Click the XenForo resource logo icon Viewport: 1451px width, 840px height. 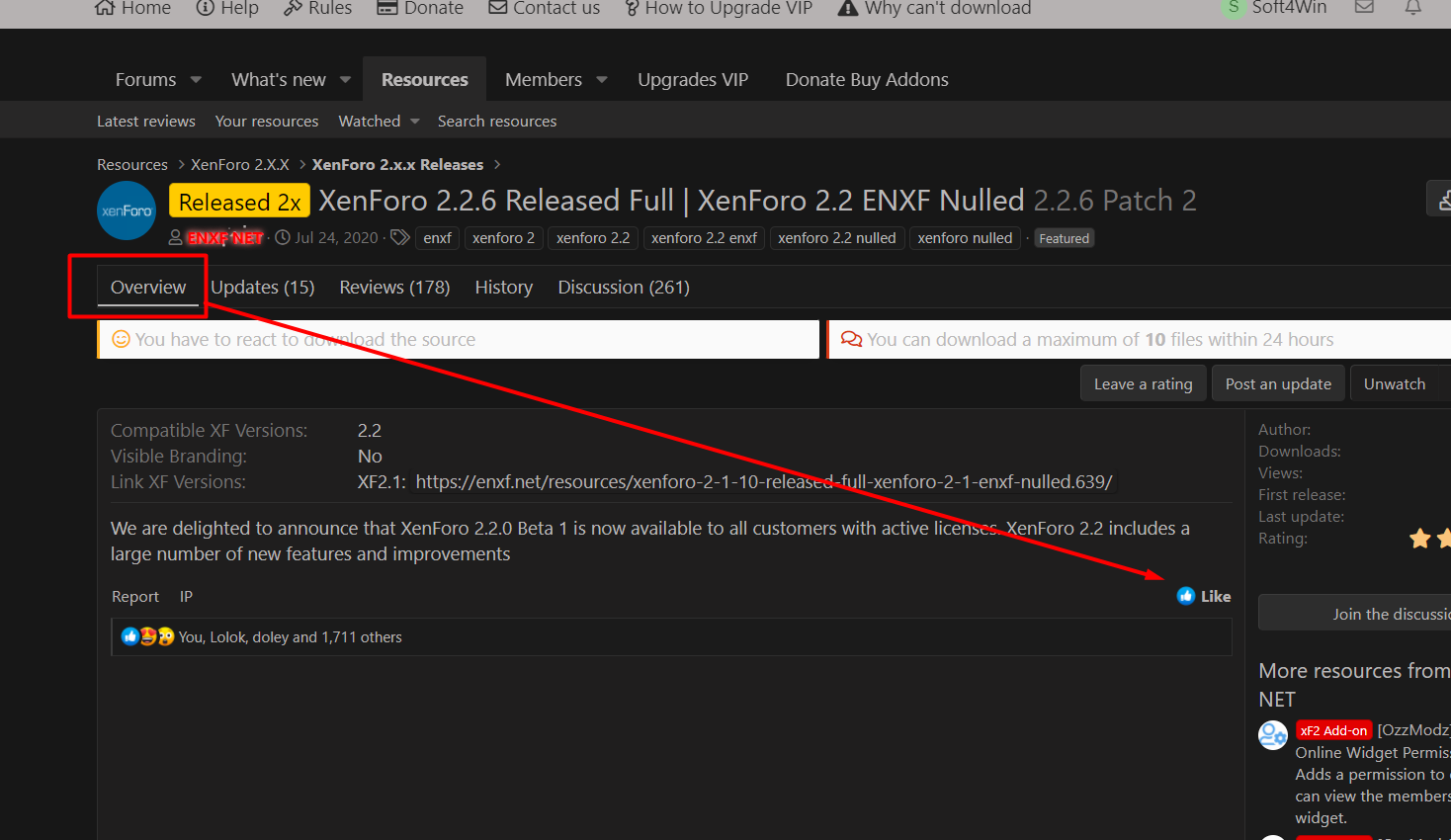click(127, 210)
